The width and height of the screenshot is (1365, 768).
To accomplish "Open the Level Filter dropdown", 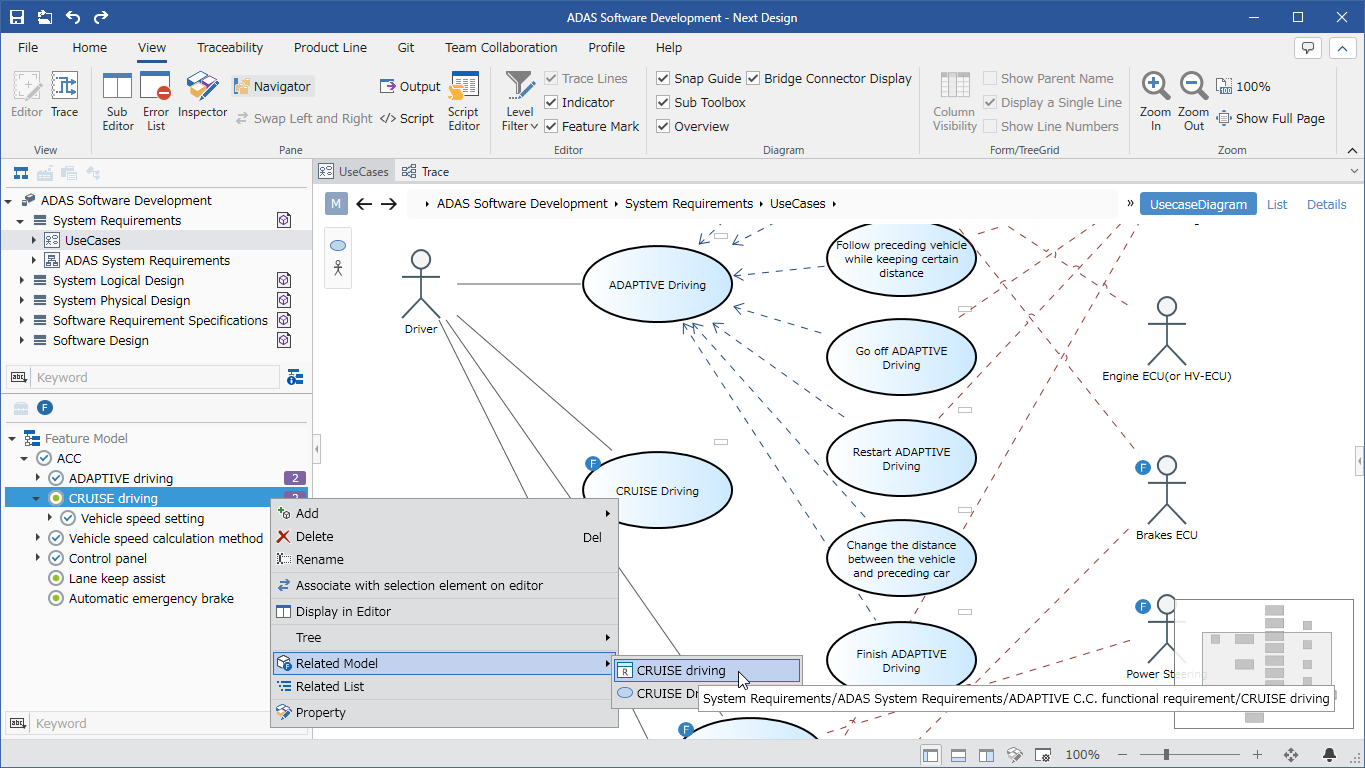I will coord(520,101).
